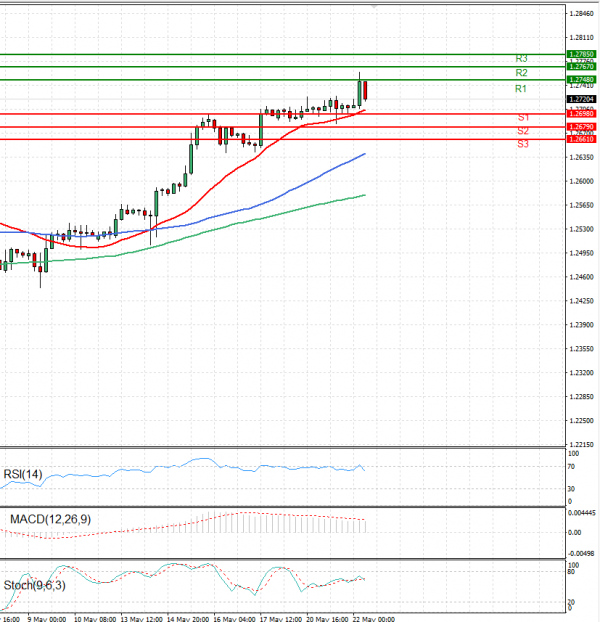Click the 1.23550 price axis value
The image size is (600, 622).
(581, 349)
